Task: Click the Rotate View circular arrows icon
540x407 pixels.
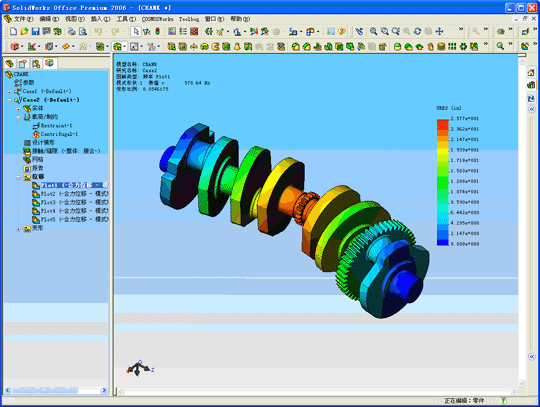Action: 417,32
